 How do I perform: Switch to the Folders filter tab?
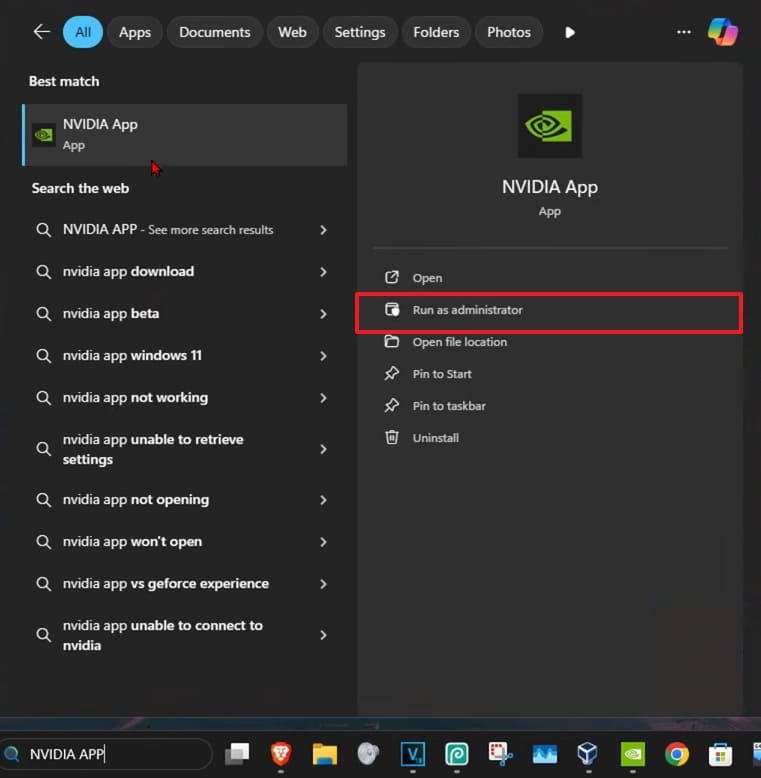pos(436,32)
